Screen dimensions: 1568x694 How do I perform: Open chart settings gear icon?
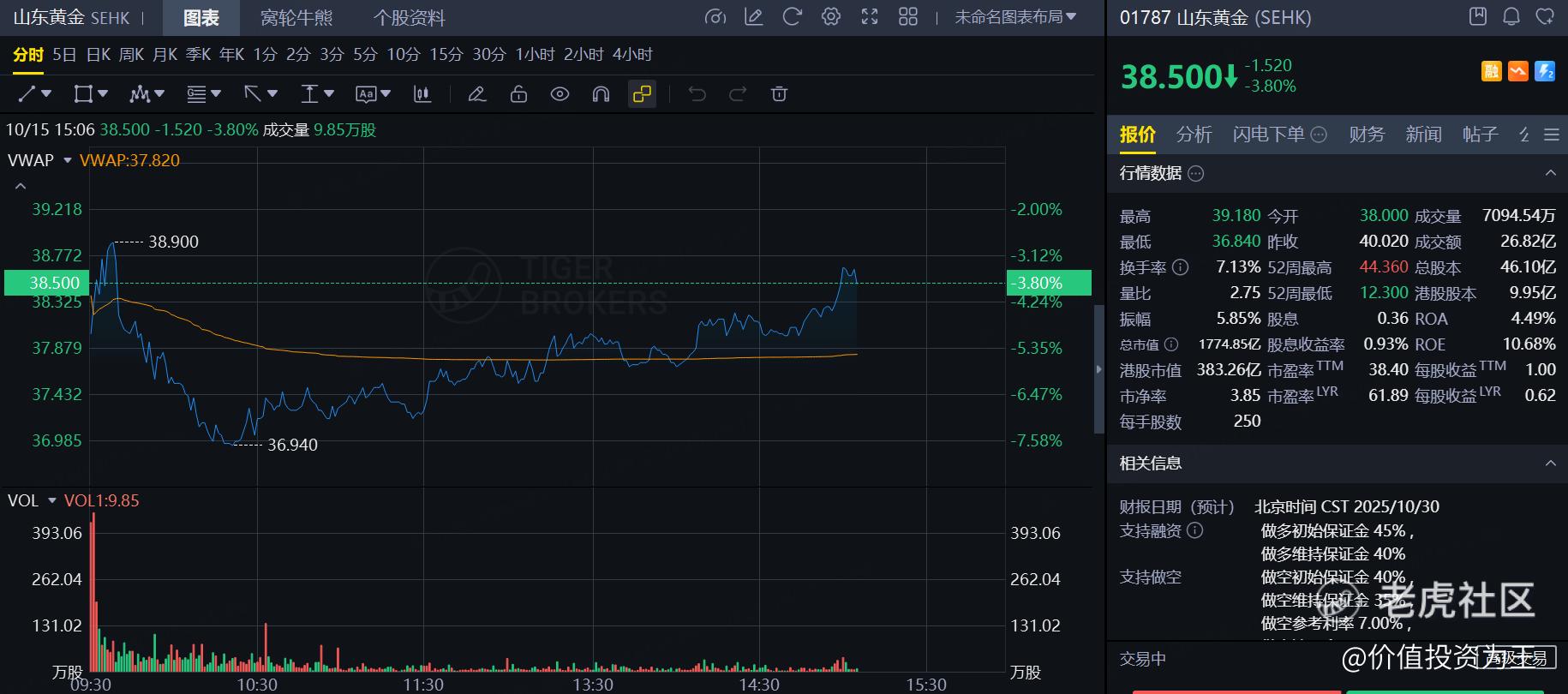830,17
